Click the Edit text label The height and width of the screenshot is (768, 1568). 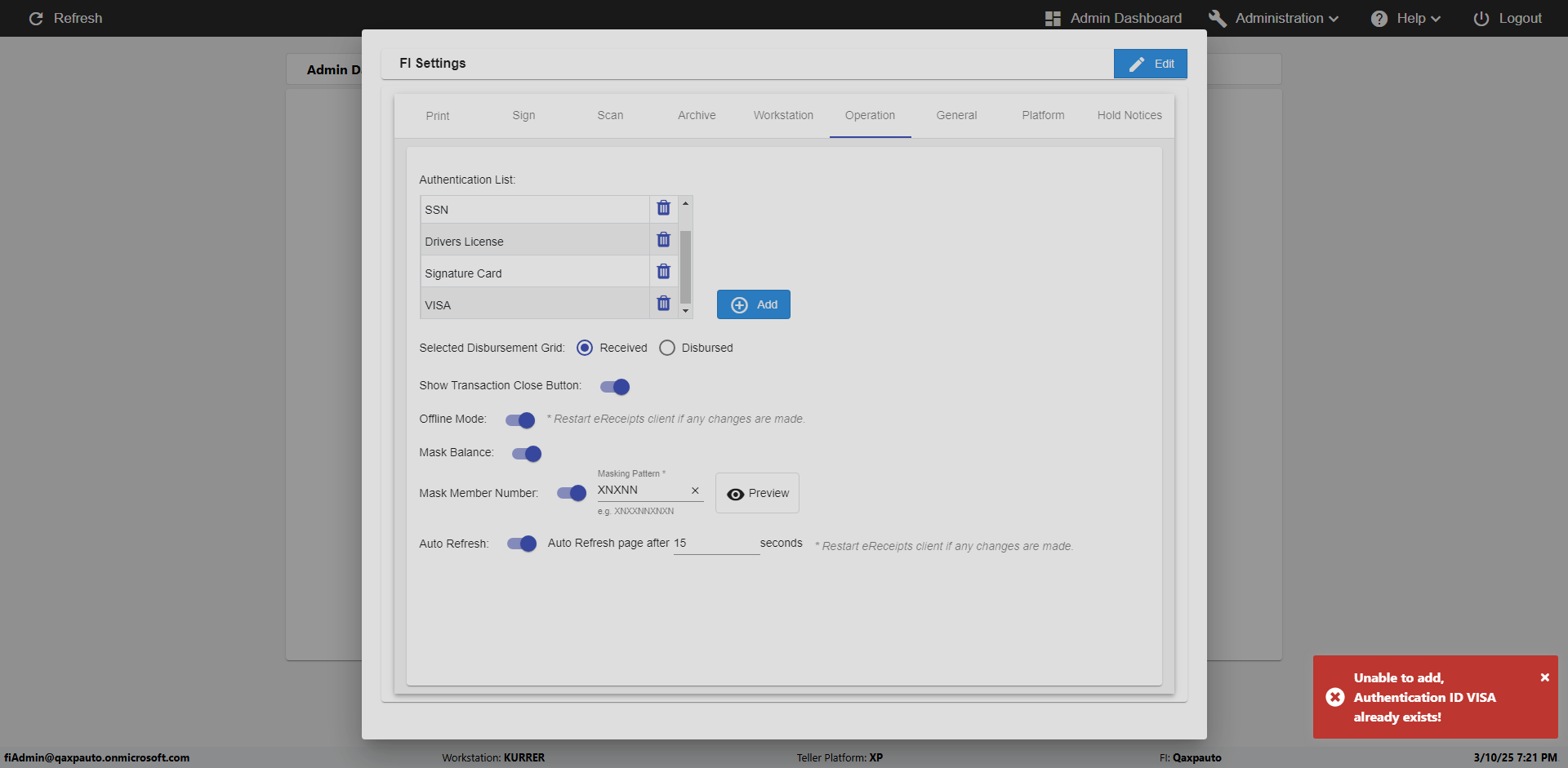tap(1165, 64)
